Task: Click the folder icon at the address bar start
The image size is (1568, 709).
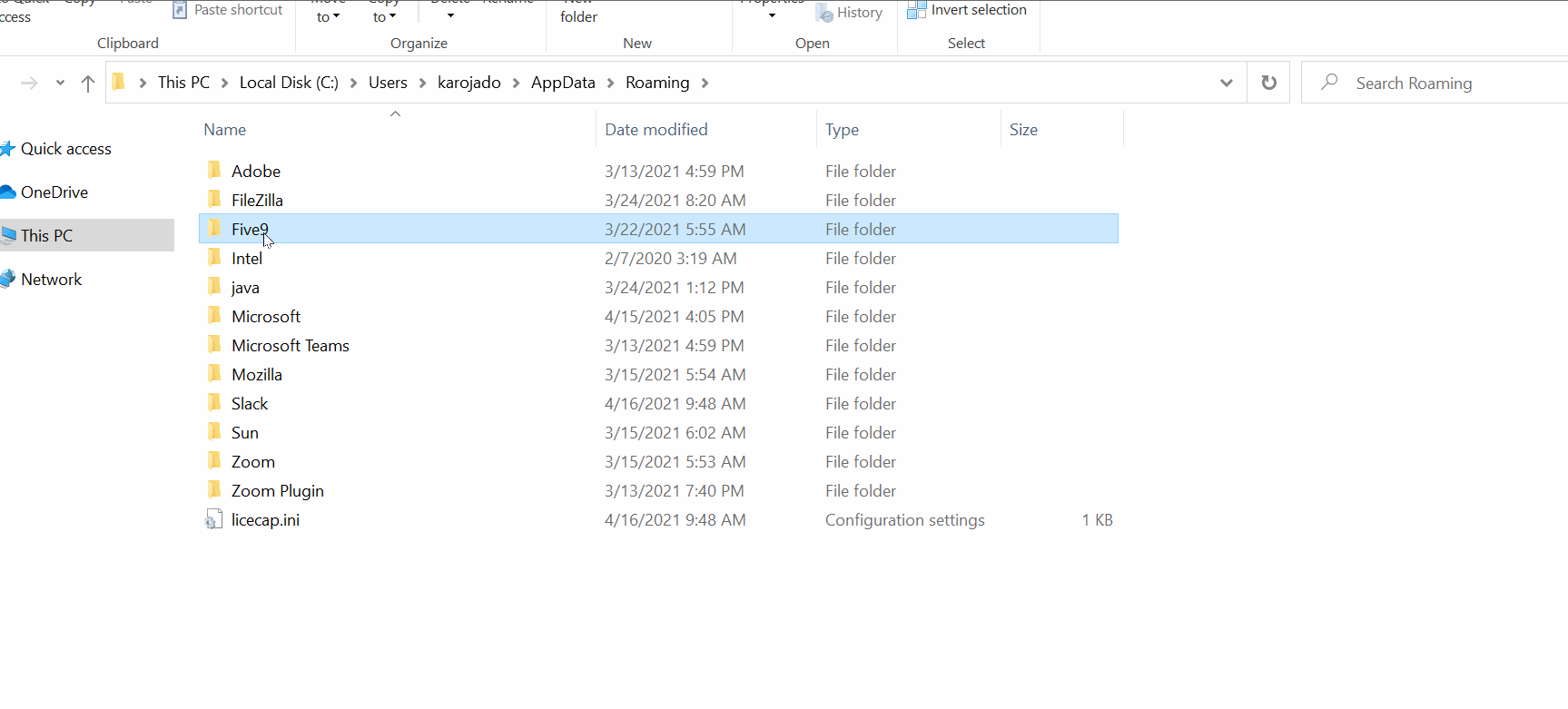Action: pos(118,83)
